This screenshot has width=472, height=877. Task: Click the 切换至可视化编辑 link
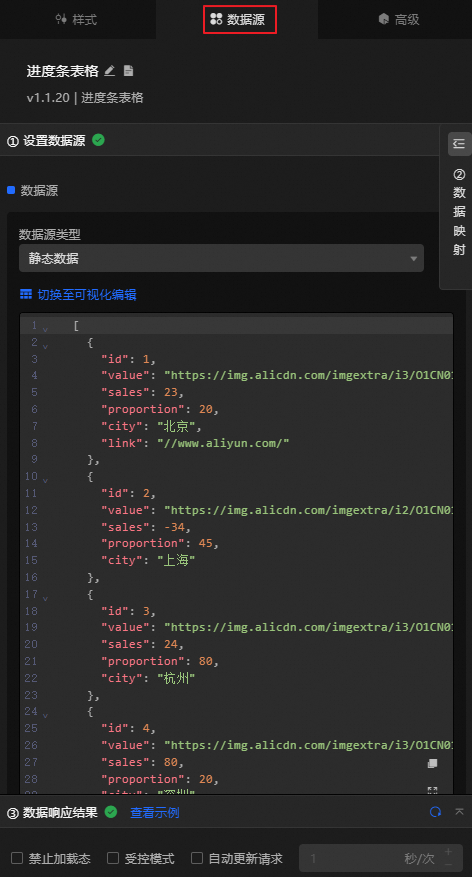click(87, 295)
